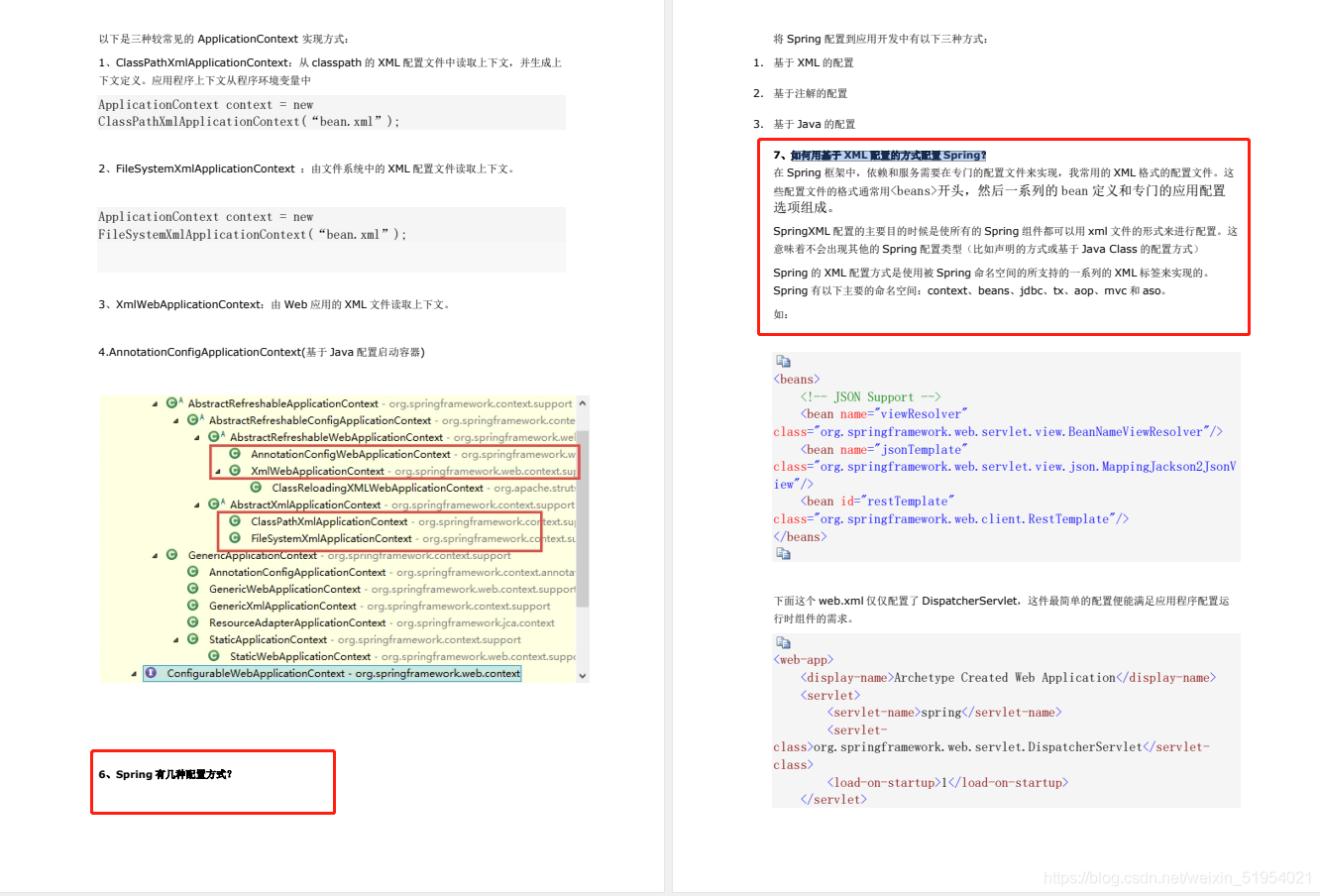Click the hierarchy scrollbar down arrow
1320x896 pixels.
coord(583,676)
